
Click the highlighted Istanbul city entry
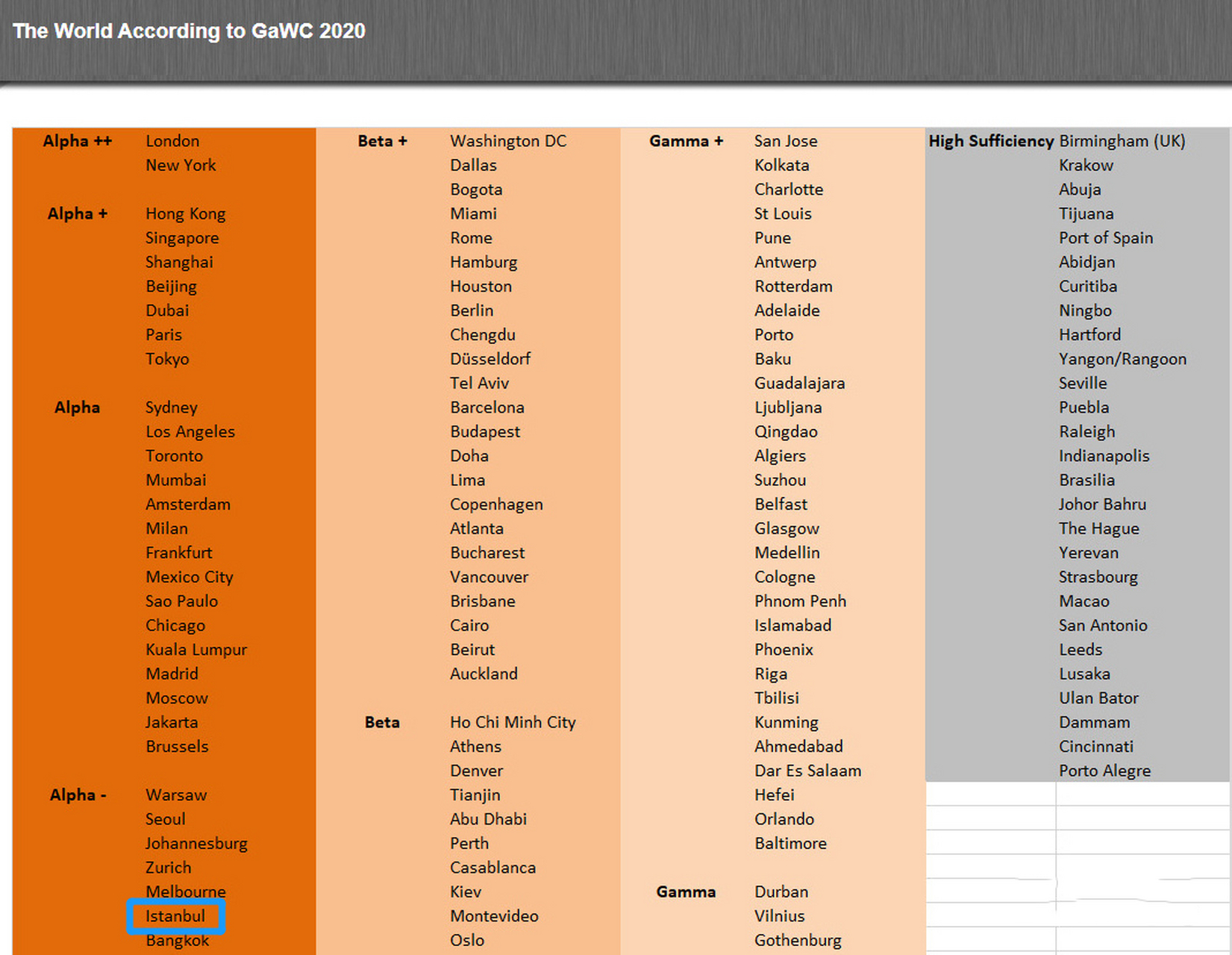click(175, 916)
